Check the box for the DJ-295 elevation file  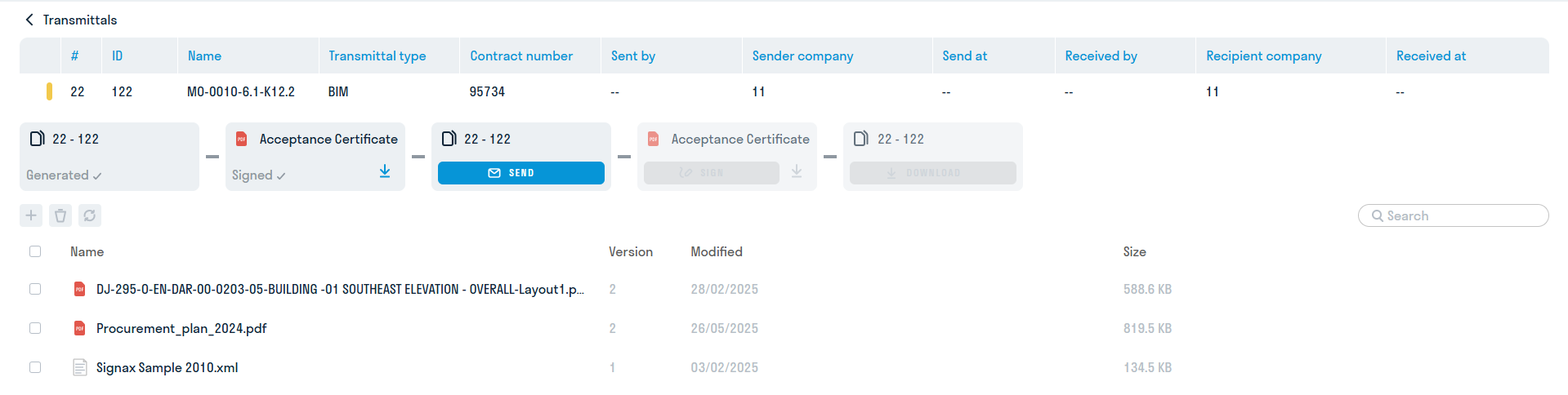click(x=35, y=289)
